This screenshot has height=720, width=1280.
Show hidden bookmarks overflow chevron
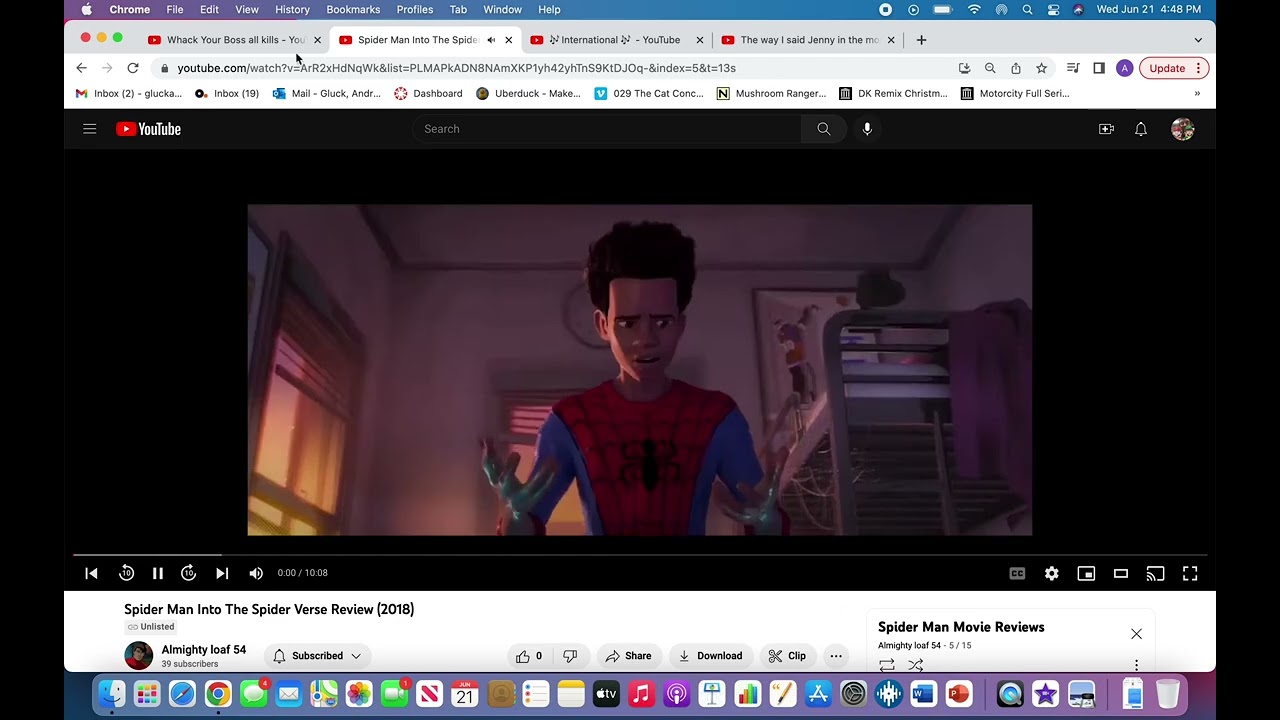pyautogui.click(x=1197, y=94)
